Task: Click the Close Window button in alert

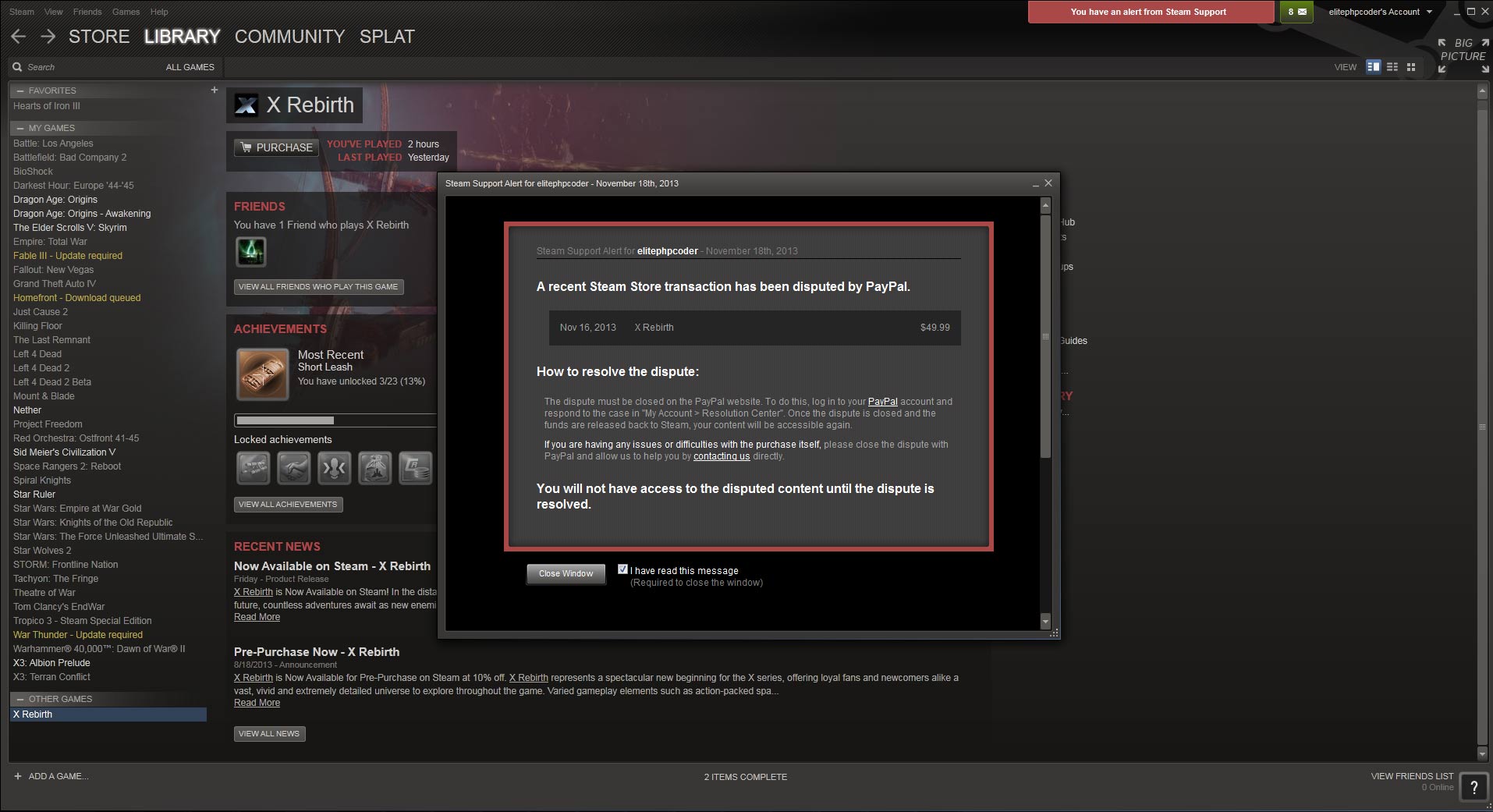Action: point(566,573)
